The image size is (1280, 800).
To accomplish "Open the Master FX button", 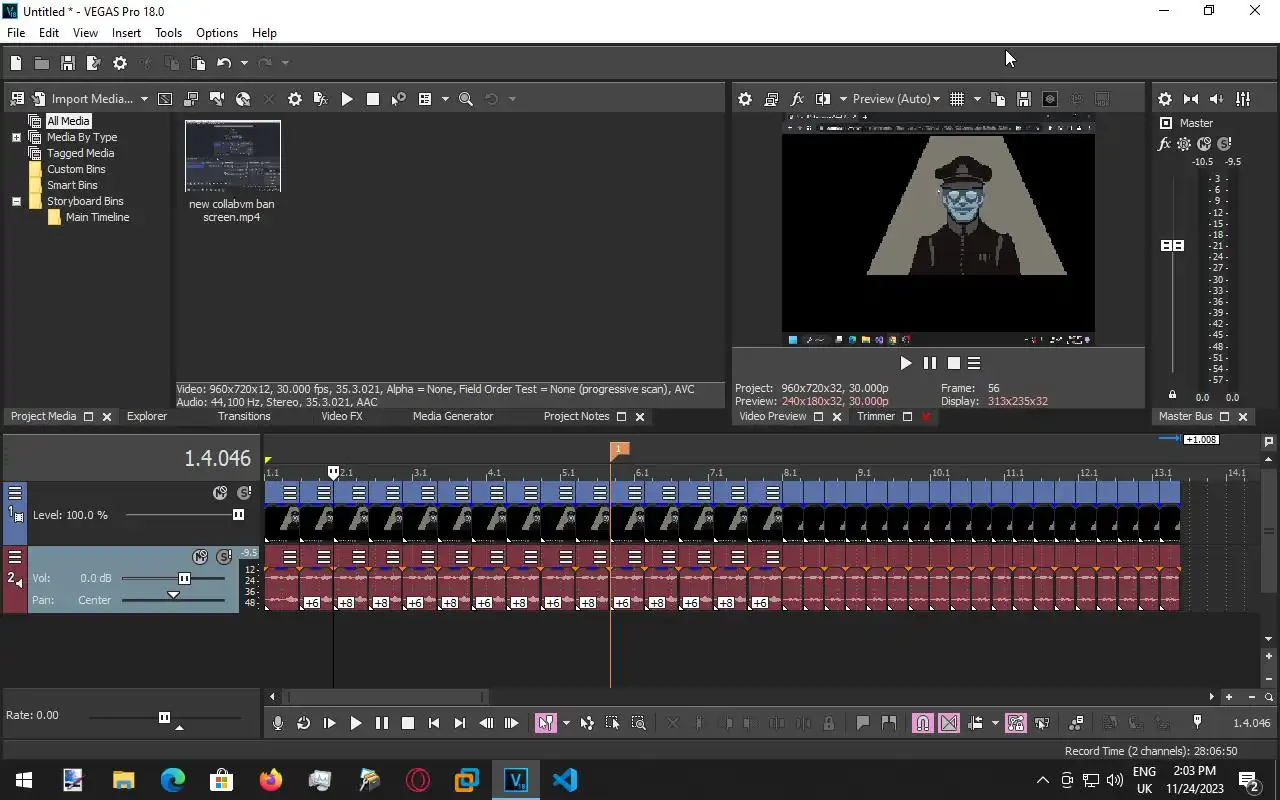I will [x=1164, y=144].
